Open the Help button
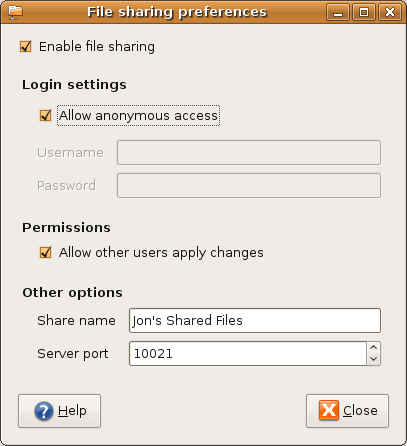The width and height of the screenshot is (407, 446). (59, 411)
